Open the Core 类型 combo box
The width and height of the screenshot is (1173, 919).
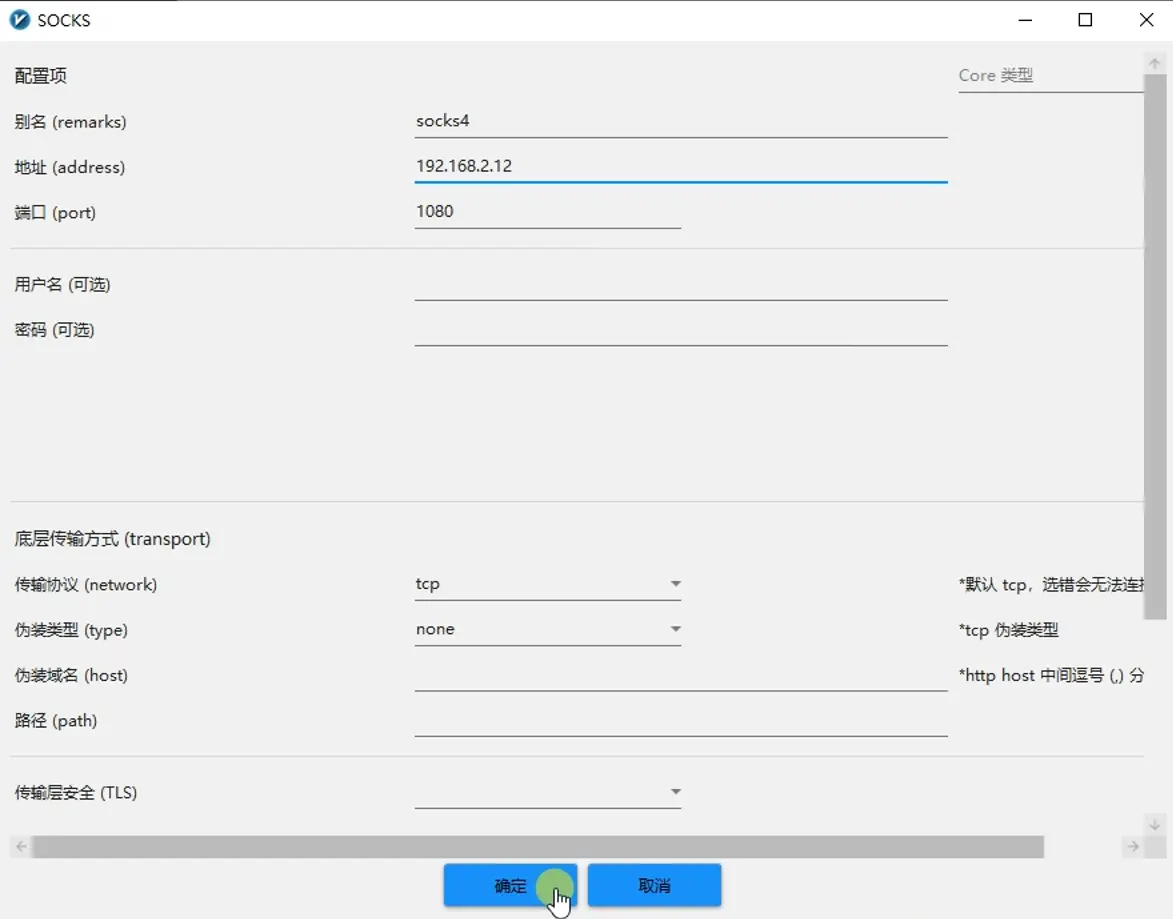point(1050,76)
